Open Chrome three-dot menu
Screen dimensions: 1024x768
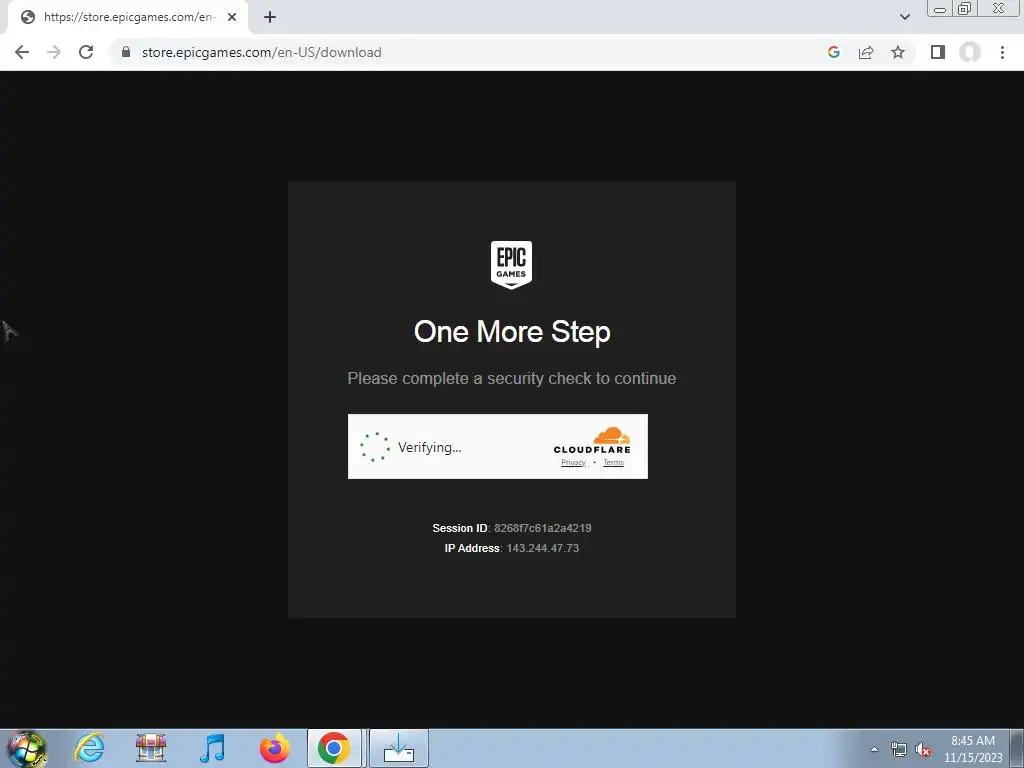click(x=1002, y=52)
